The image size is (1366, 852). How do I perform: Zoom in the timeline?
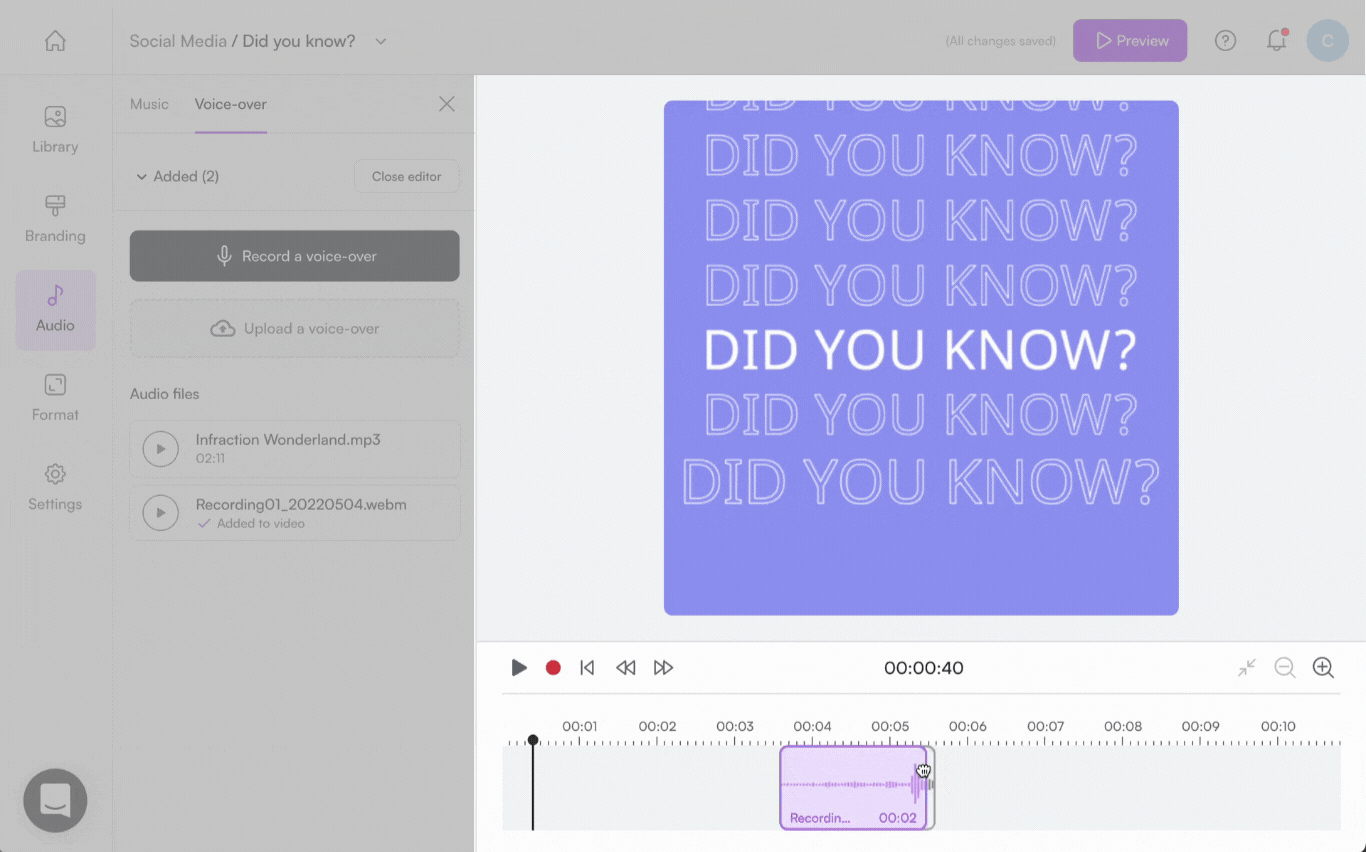(1323, 667)
